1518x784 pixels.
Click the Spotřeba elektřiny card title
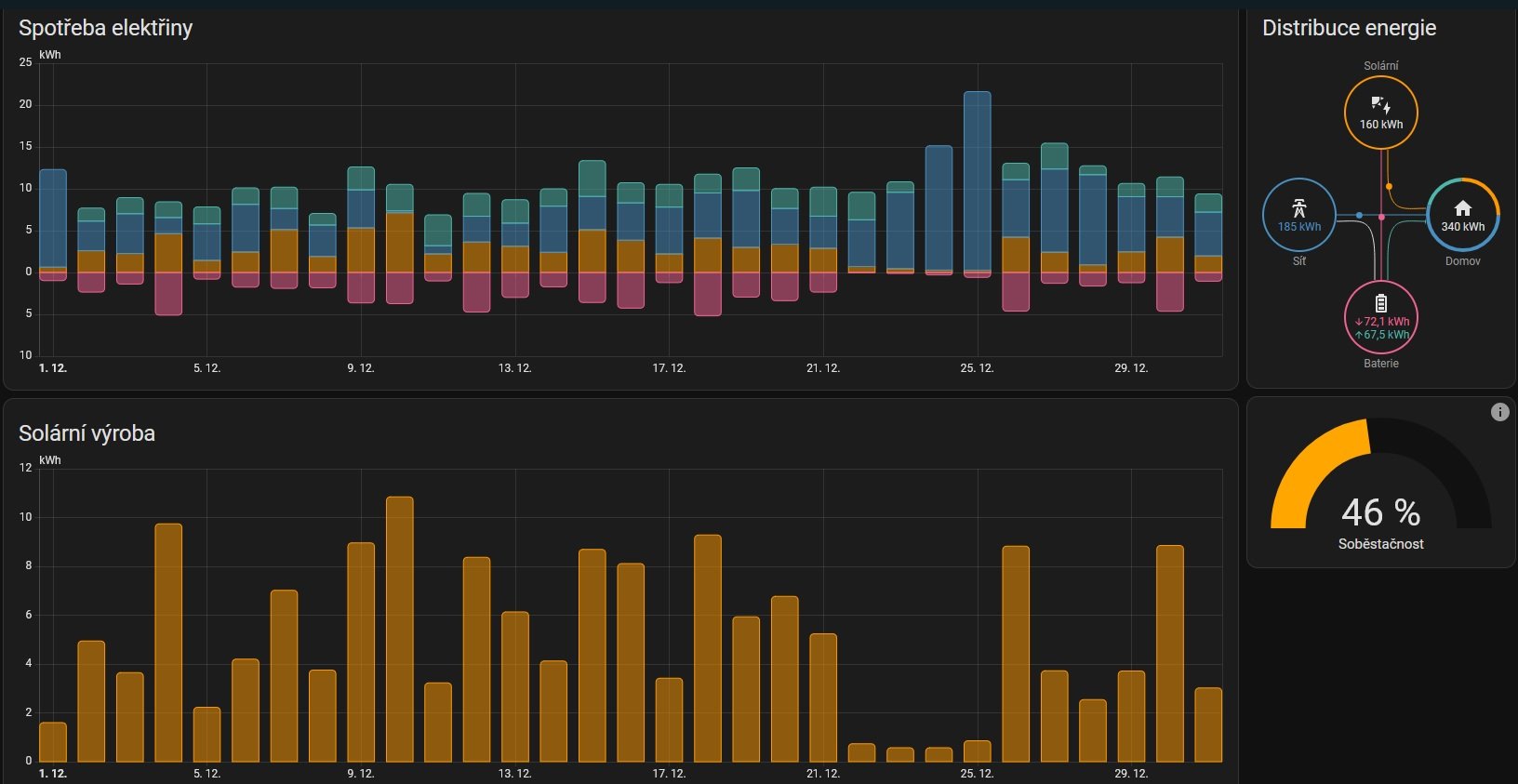click(x=105, y=28)
